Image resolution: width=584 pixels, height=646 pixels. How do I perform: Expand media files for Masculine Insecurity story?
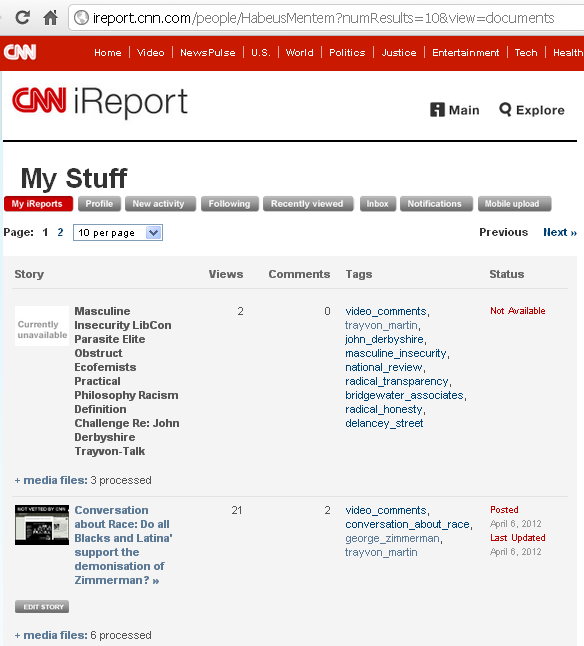51,480
